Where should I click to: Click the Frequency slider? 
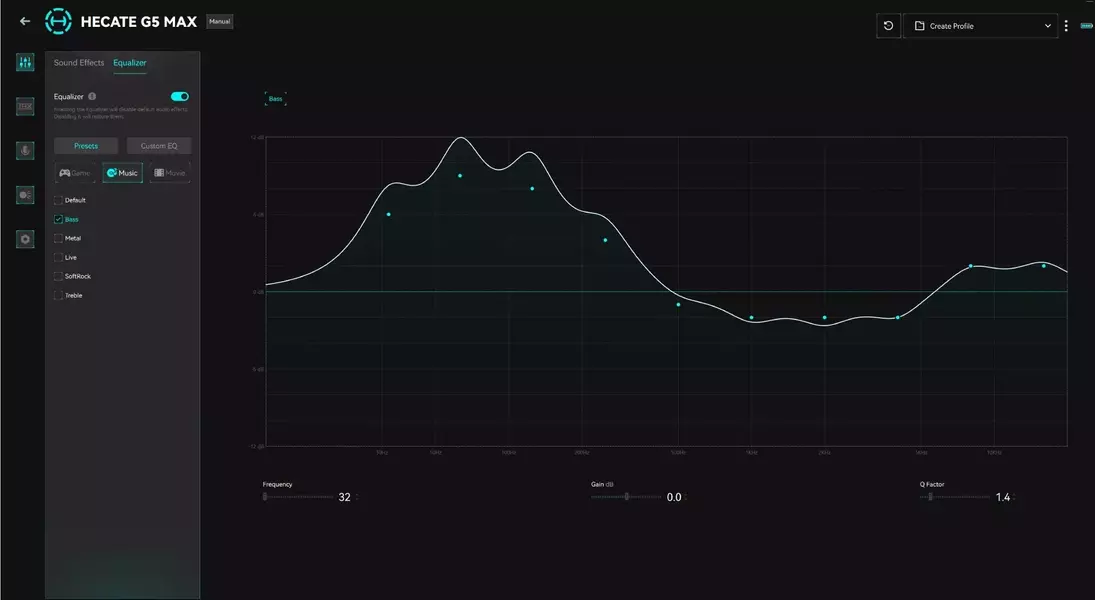[299, 497]
